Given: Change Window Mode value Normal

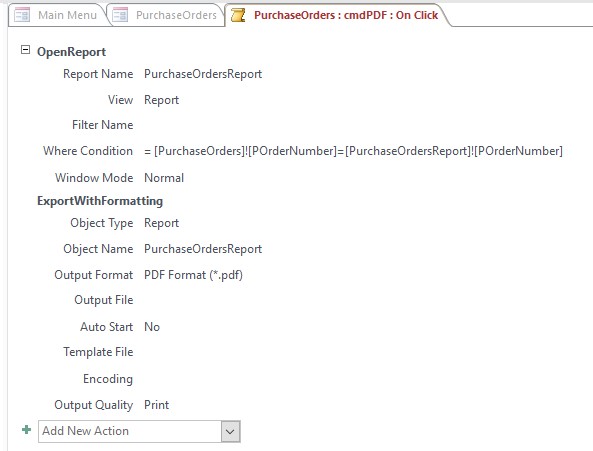Looking at the screenshot, I should click(x=164, y=178).
